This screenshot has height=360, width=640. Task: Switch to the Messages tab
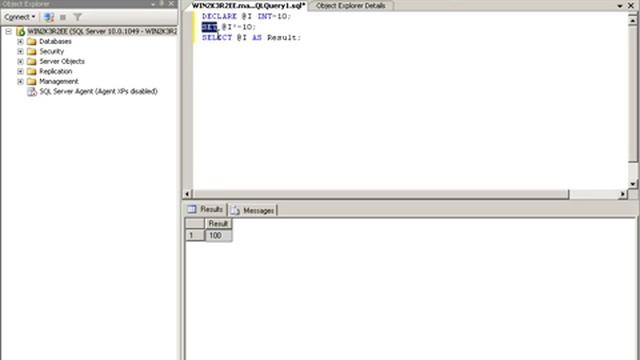[x=253, y=211]
